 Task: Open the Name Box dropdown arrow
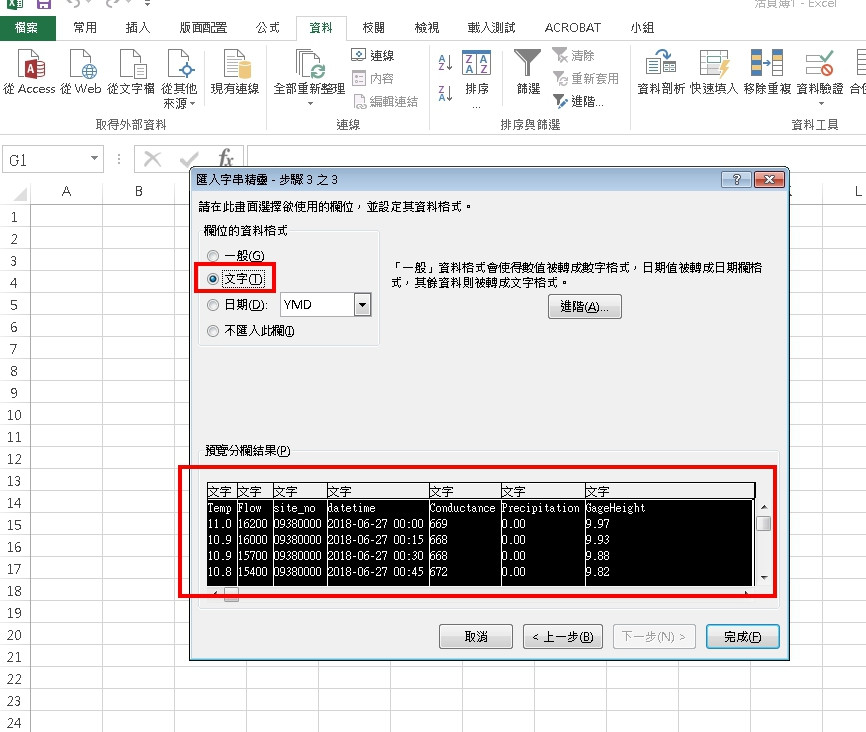(x=94, y=159)
